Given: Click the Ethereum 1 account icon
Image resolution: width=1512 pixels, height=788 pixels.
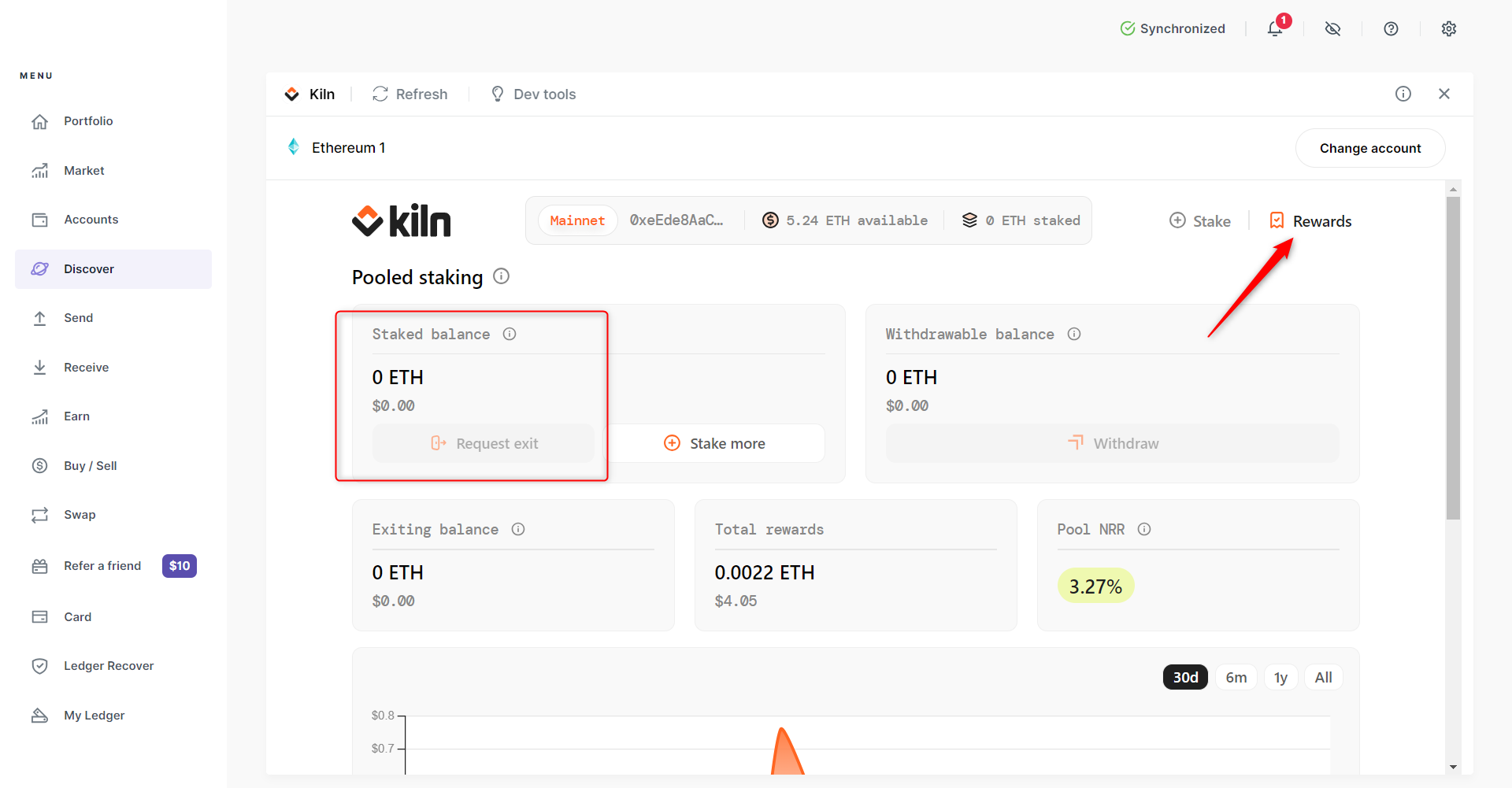Looking at the screenshot, I should (294, 147).
